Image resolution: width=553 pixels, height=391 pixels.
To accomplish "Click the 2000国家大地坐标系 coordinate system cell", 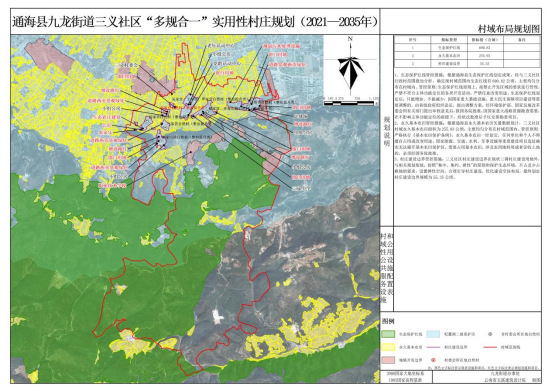I will (x=406, y=373).
